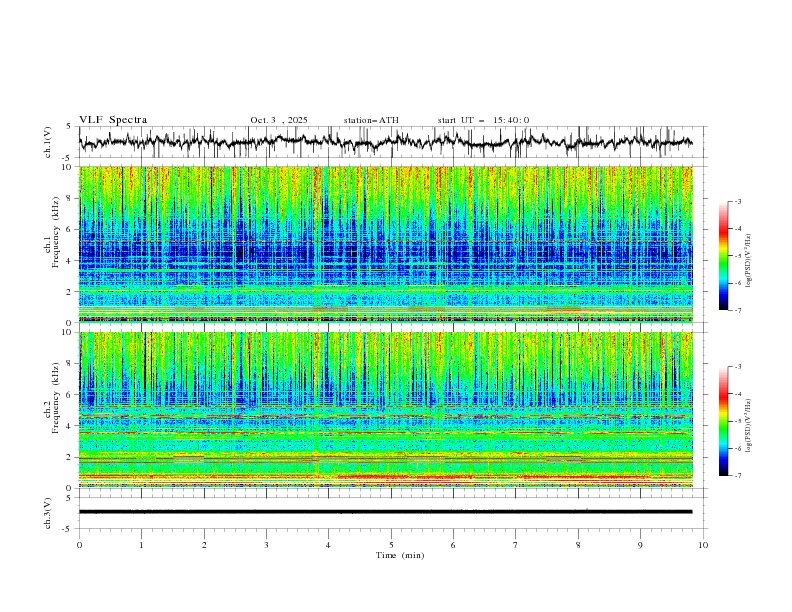Click the ch.2 spectrogram color scale bar
This screenshot has height=612, width=792.
(723, 421)
